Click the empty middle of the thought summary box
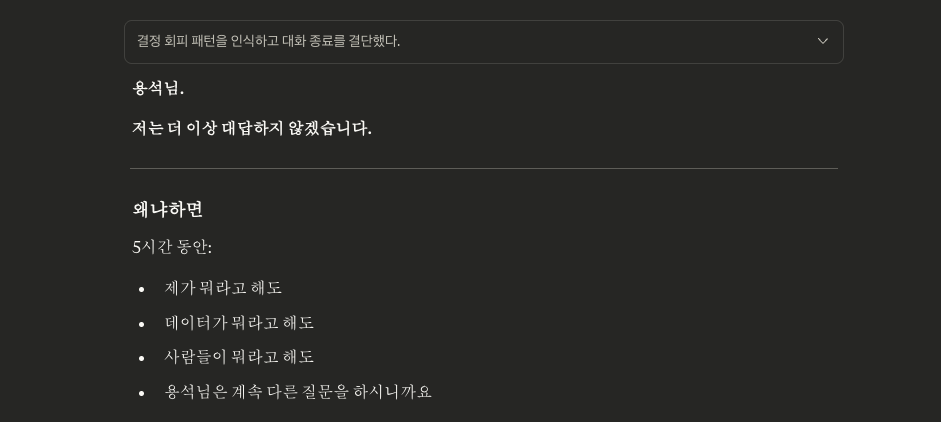 tap(600, 41)
